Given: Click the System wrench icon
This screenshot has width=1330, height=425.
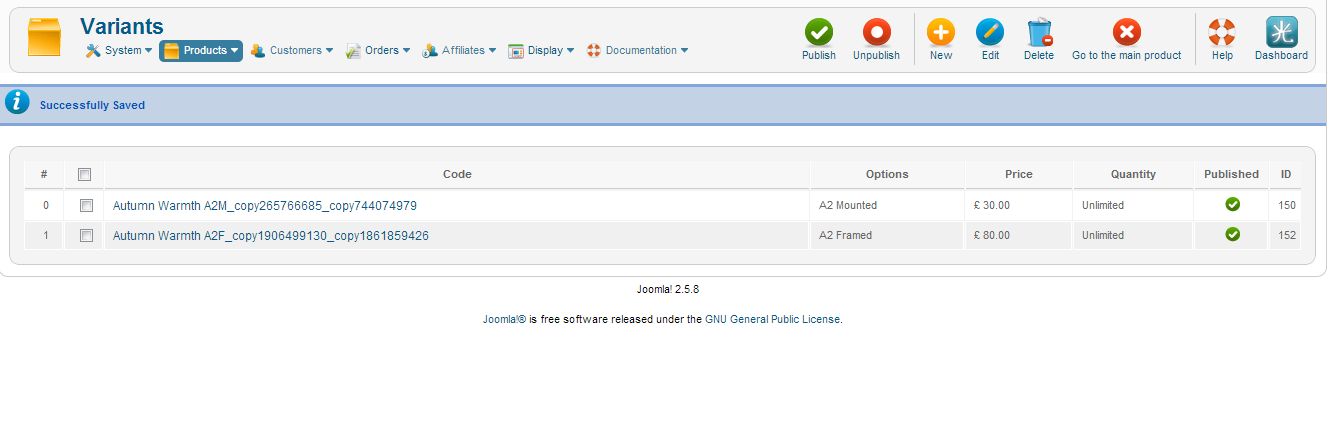Looking at the screenshot, I should [93, 51].
